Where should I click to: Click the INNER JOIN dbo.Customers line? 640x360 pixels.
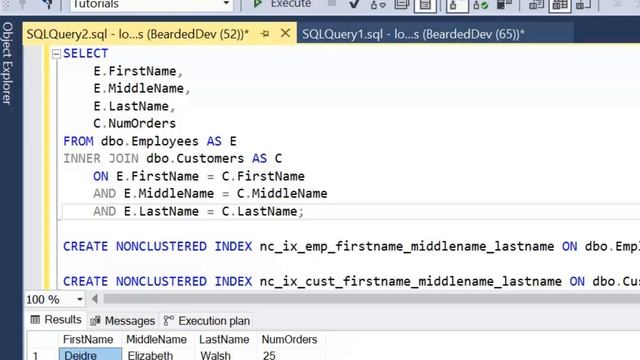pyautogui.click(x=172, y=158)
